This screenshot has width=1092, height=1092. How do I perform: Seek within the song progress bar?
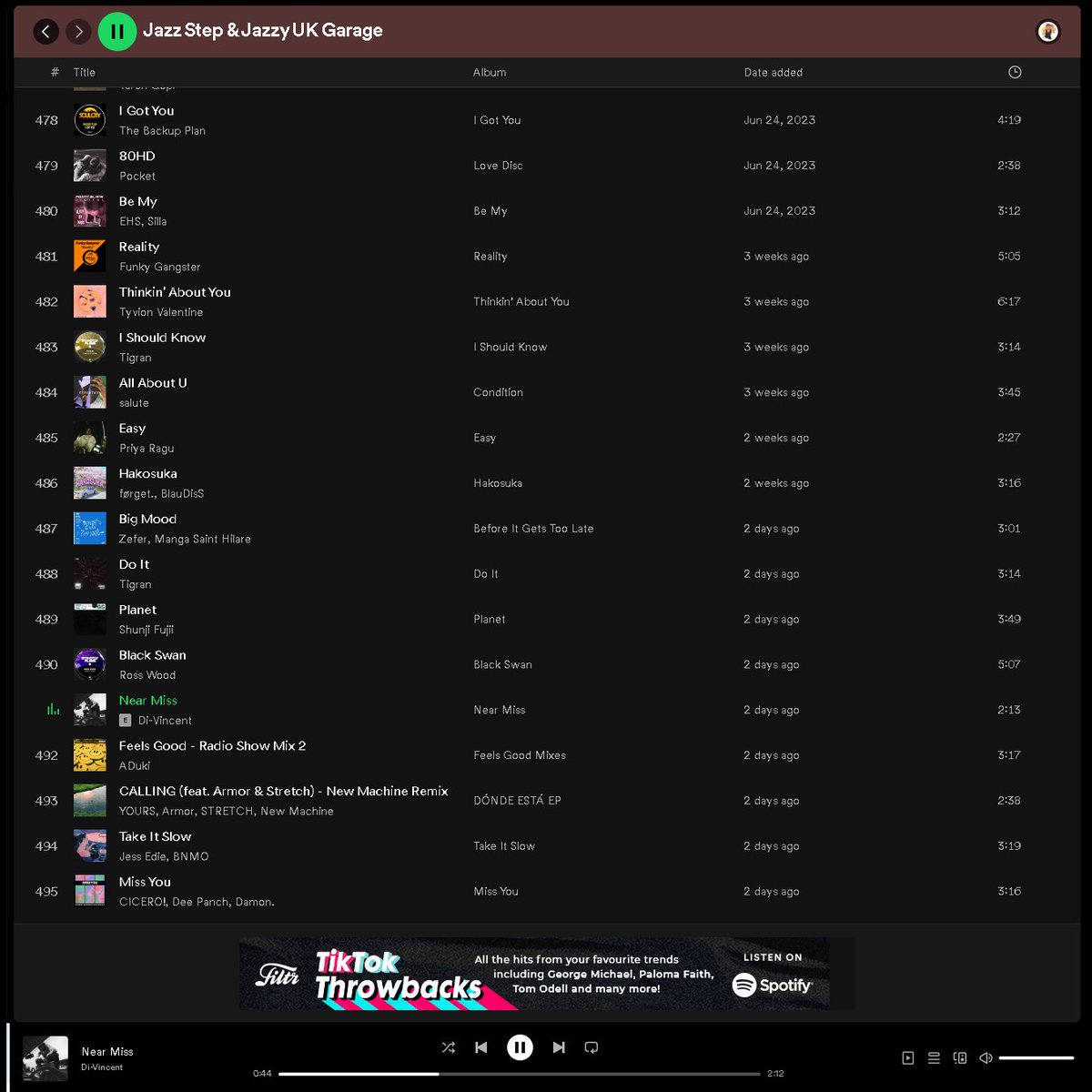coord(520,1074)
